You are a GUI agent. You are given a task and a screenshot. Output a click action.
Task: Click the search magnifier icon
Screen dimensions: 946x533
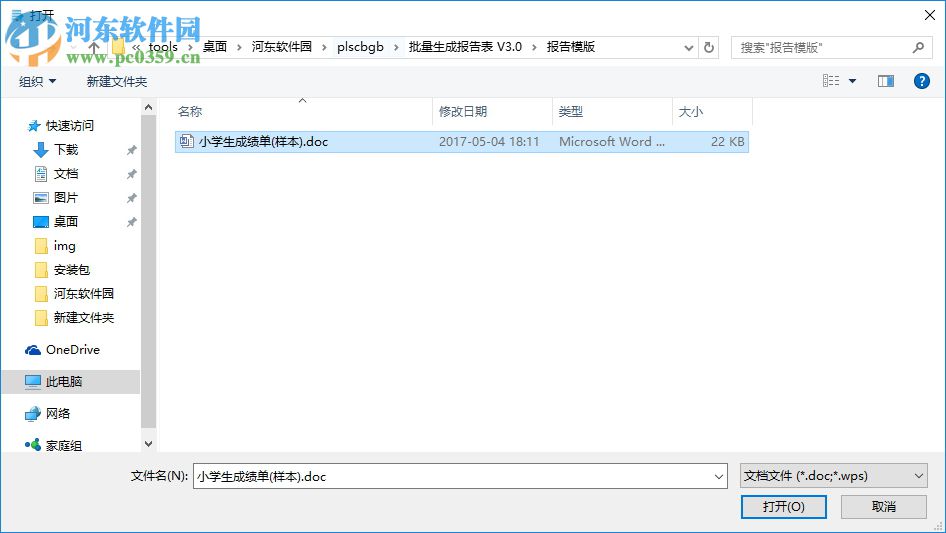click(x=918, y=47)
